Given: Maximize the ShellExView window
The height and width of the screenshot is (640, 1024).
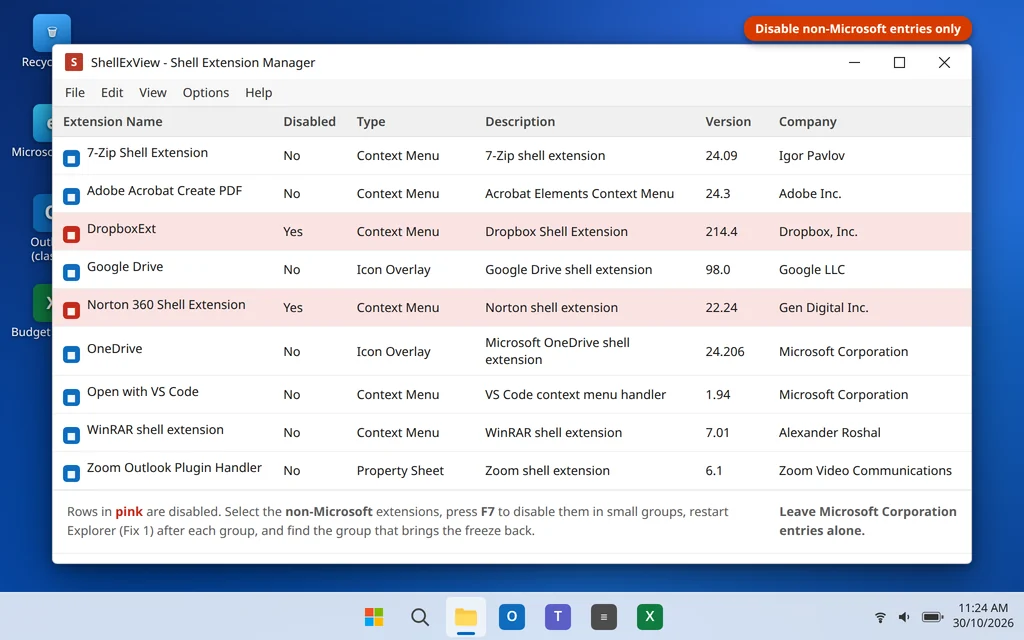Looking at the screenshot, I should coord(899,62).
